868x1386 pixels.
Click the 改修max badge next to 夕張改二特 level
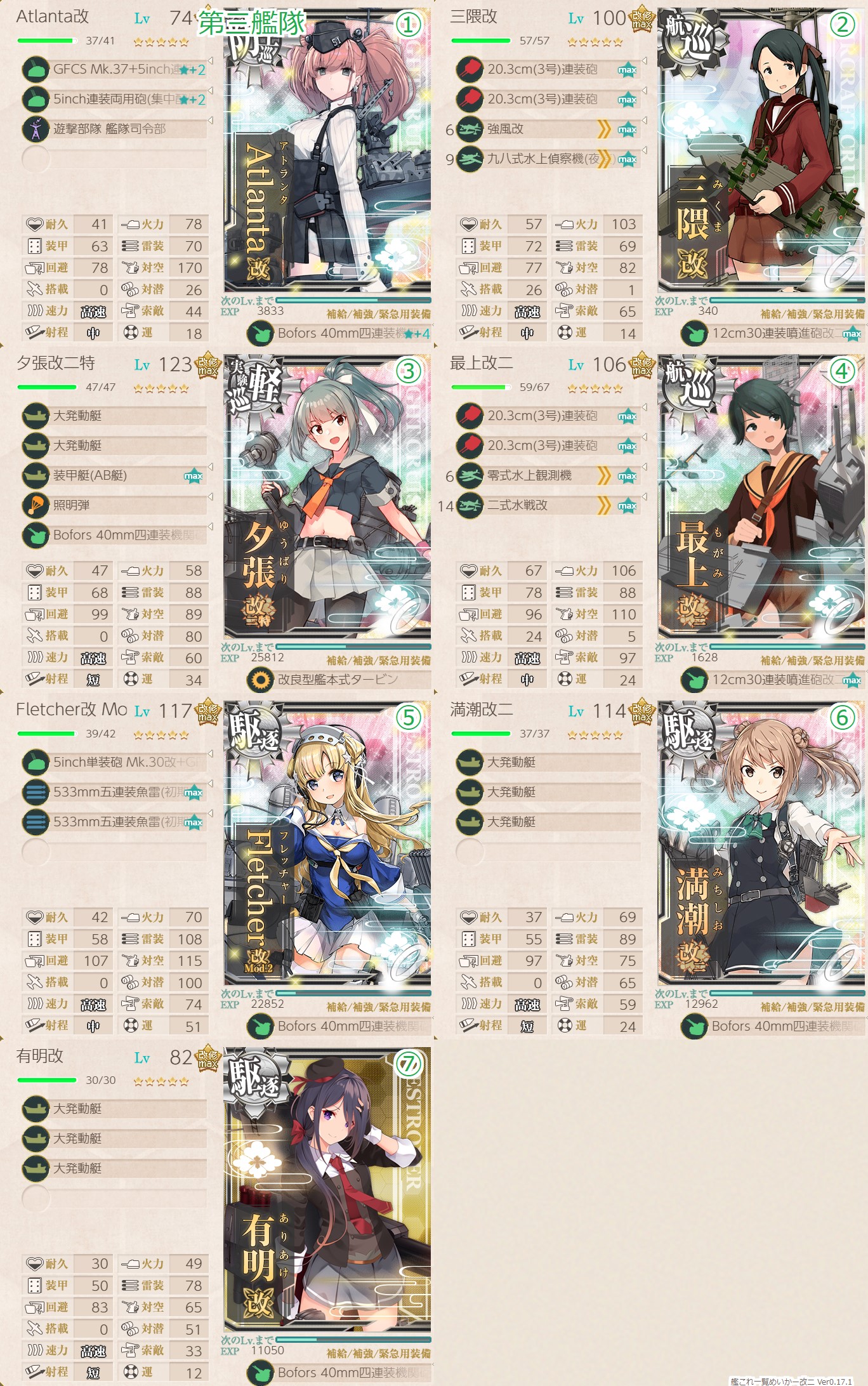(207, 364)
